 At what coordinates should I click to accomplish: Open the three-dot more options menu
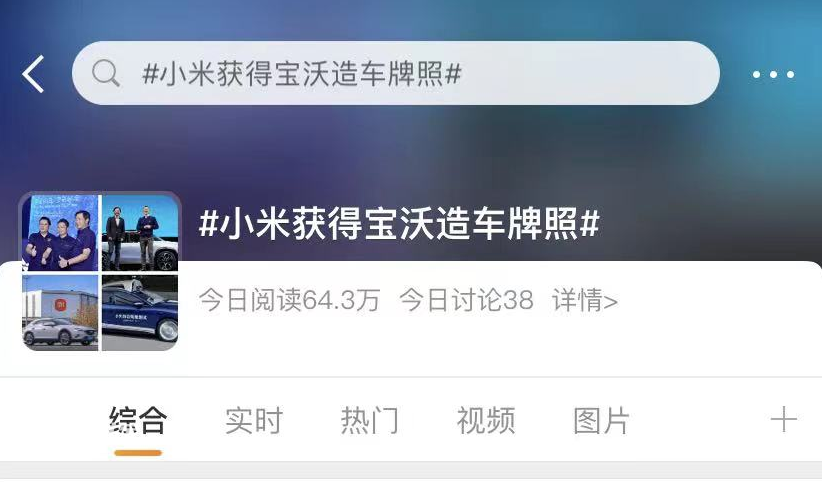[773, 74]
